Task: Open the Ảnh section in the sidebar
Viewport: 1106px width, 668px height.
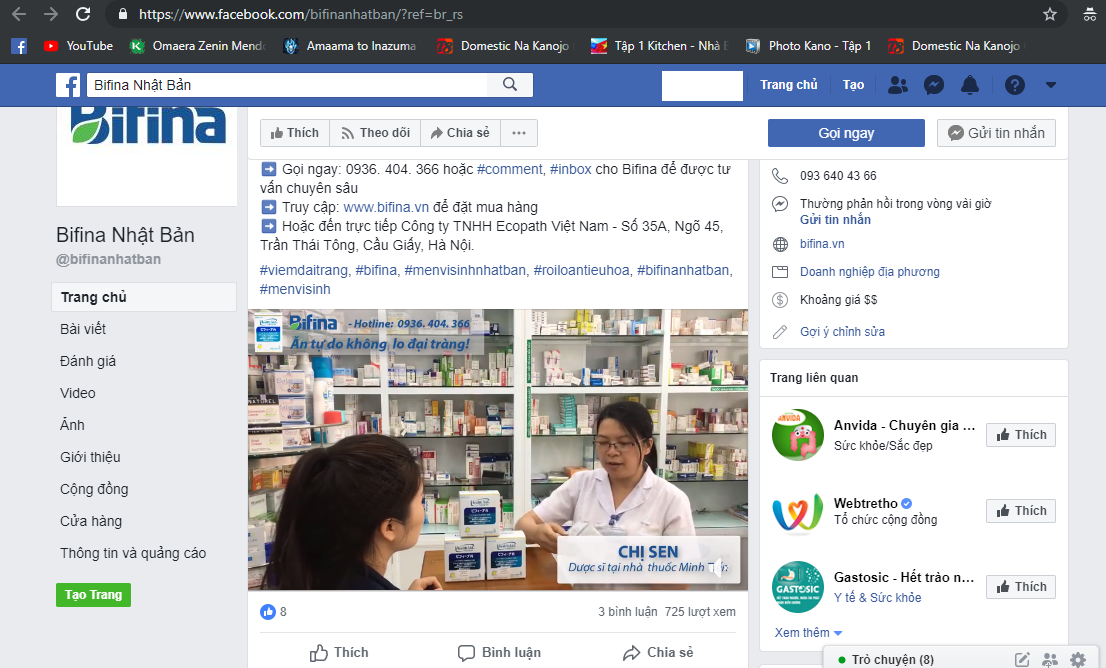Action: [72, 425]
